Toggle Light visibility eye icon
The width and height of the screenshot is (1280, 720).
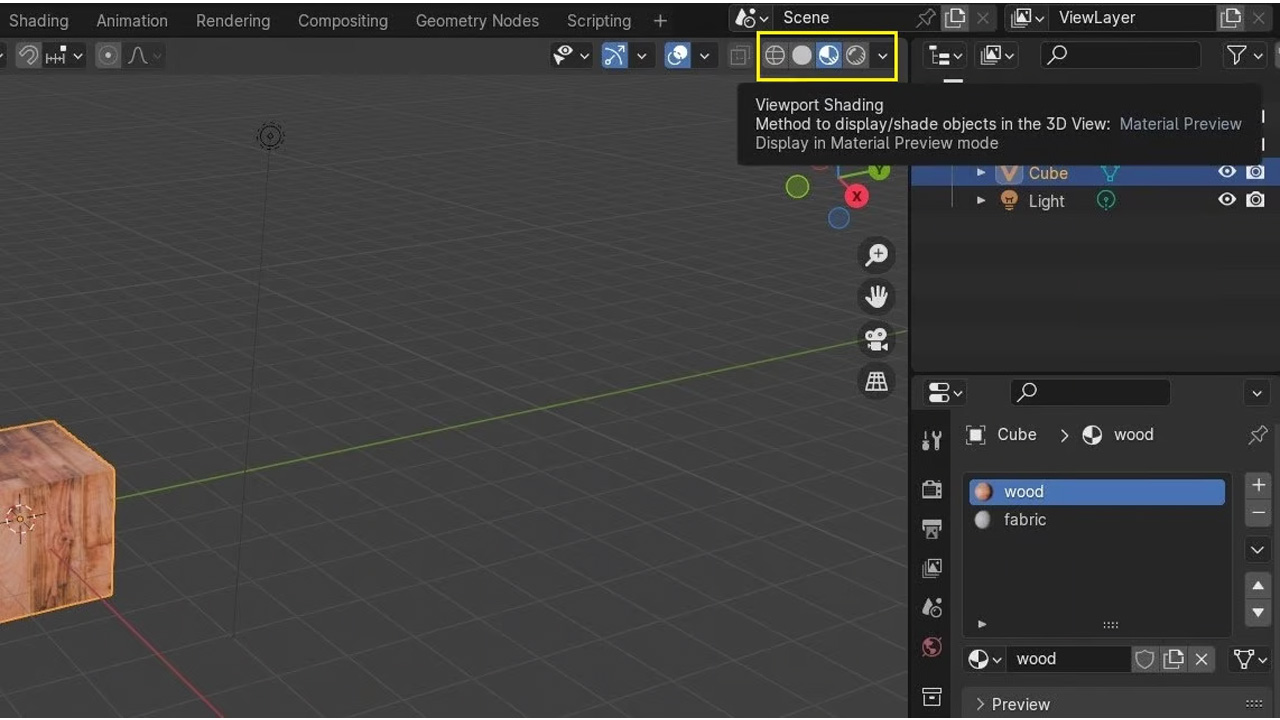pyautogui.click(x=1227, y=200)
